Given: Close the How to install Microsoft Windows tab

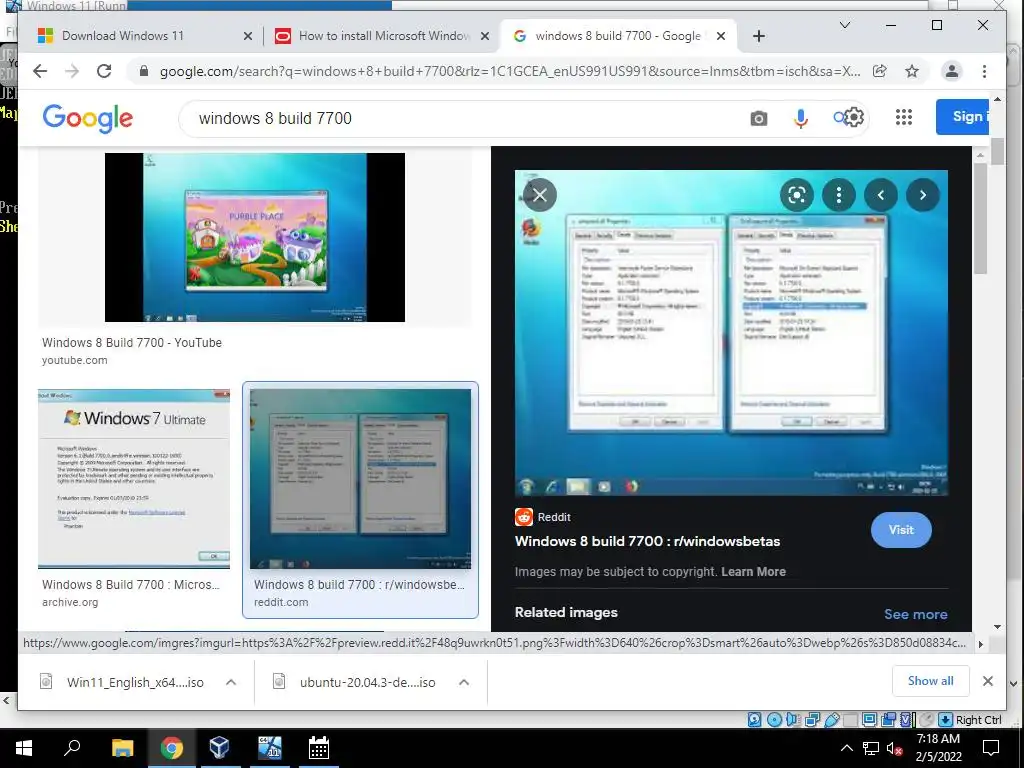Looking at the screenshot, I should tap(485, 36).
